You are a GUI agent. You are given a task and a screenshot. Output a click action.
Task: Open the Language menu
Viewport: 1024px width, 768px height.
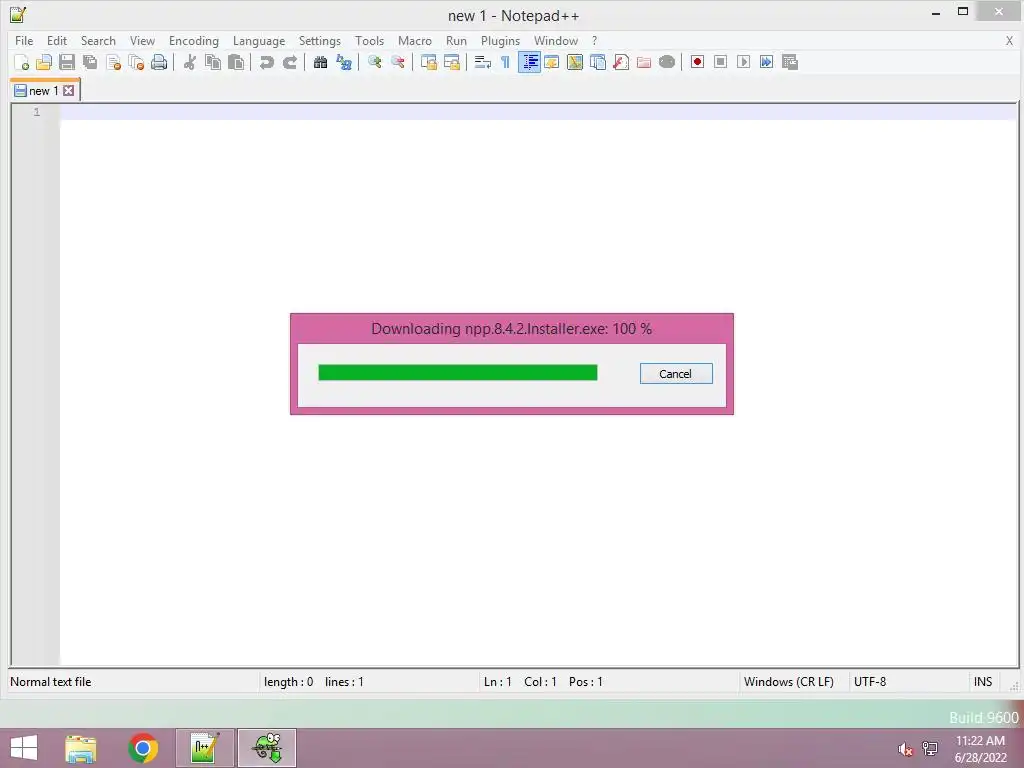click(x=259, y=40)
